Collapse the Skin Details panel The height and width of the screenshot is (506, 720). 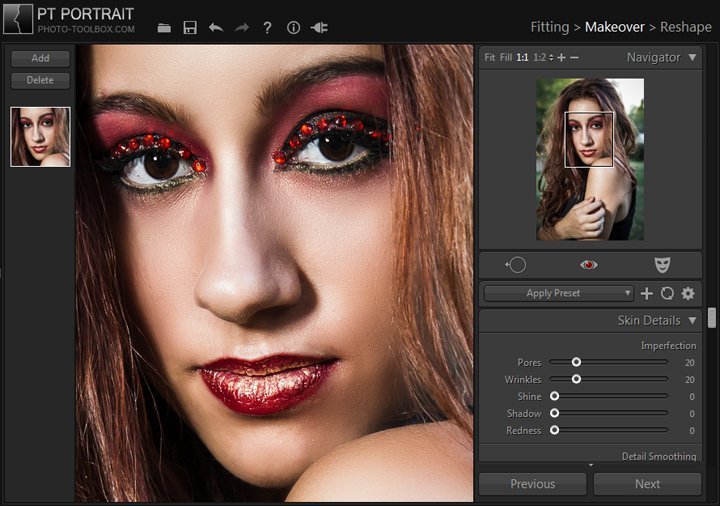pyautogui.click(x=692, y=320)
